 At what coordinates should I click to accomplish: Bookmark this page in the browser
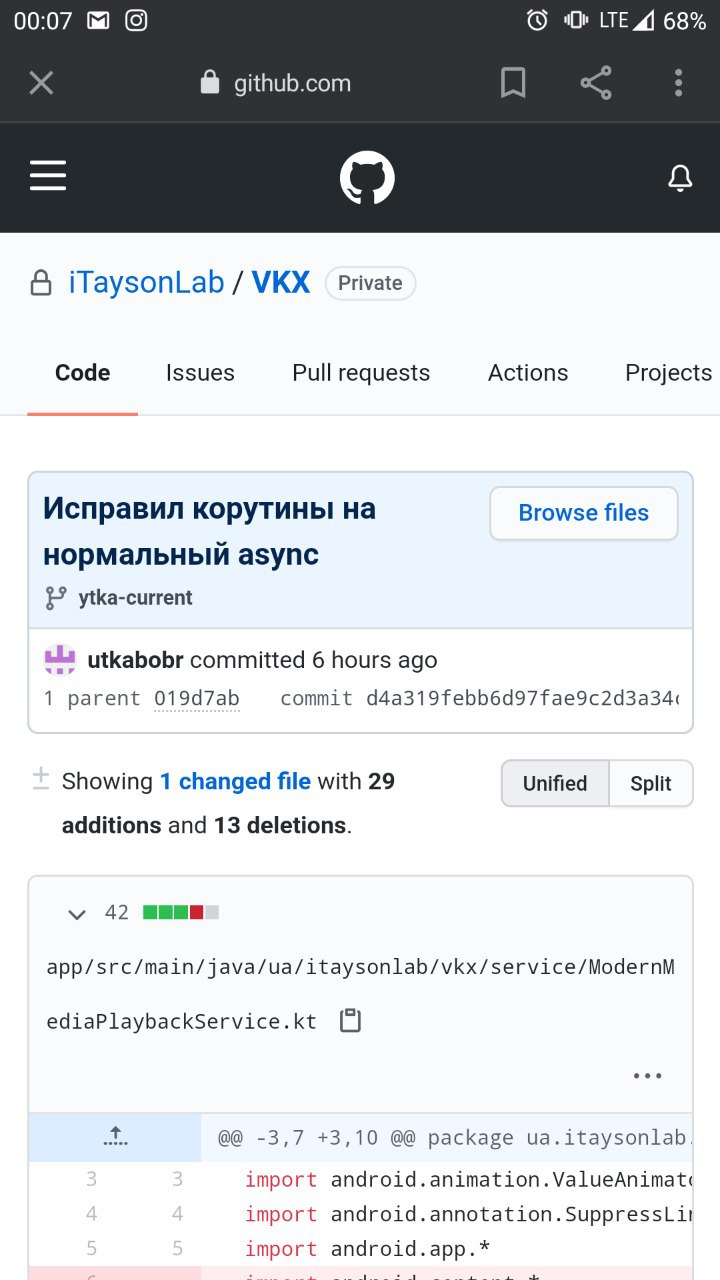click(x=513, y=83)
